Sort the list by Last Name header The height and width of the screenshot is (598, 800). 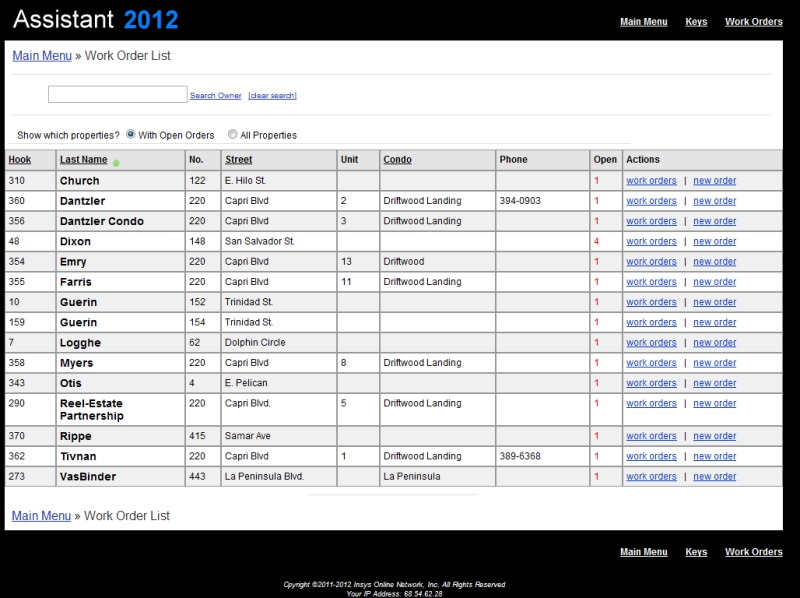point(83,160)
